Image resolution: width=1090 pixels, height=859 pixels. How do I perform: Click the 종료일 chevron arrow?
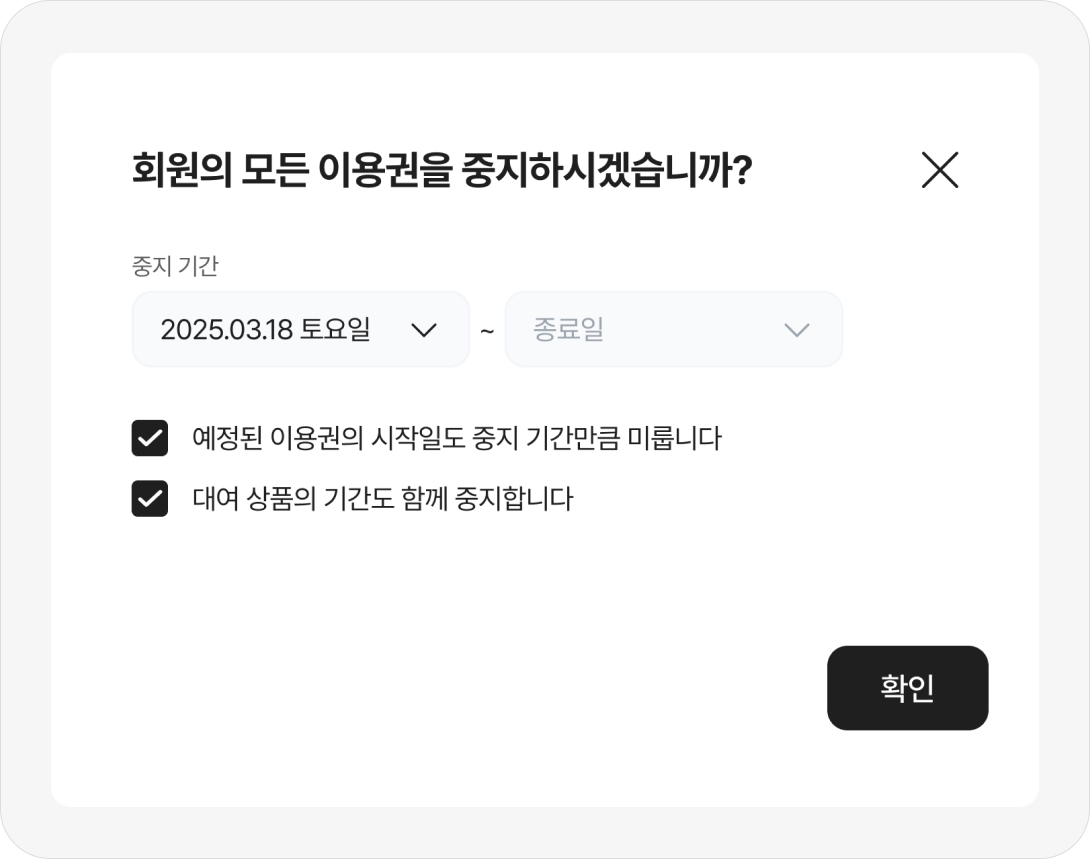pos(796,330)
